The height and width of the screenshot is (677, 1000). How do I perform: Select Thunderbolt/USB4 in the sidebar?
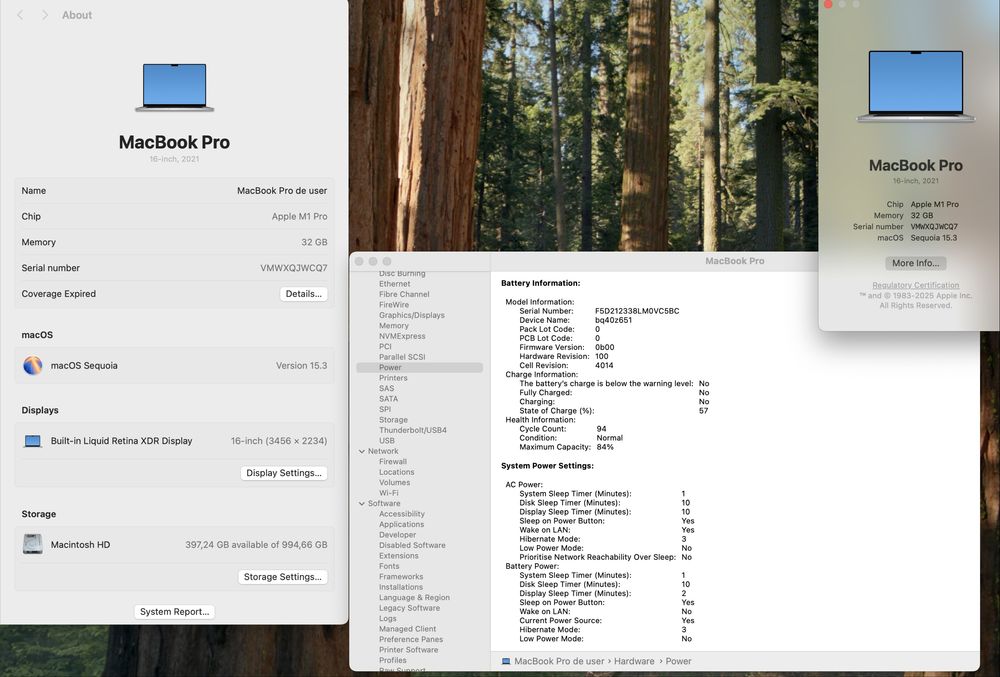click(413, 430)
